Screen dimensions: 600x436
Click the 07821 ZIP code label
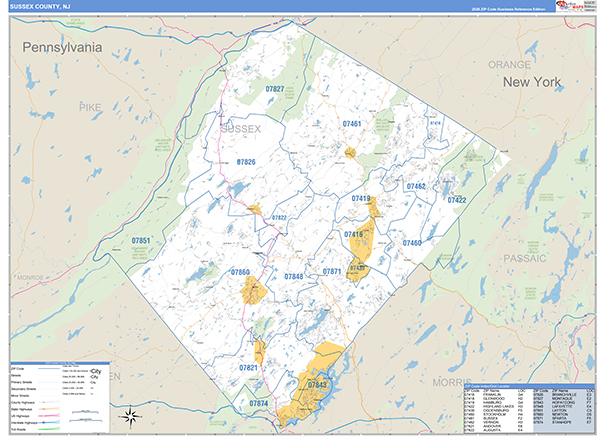point(249,368)
